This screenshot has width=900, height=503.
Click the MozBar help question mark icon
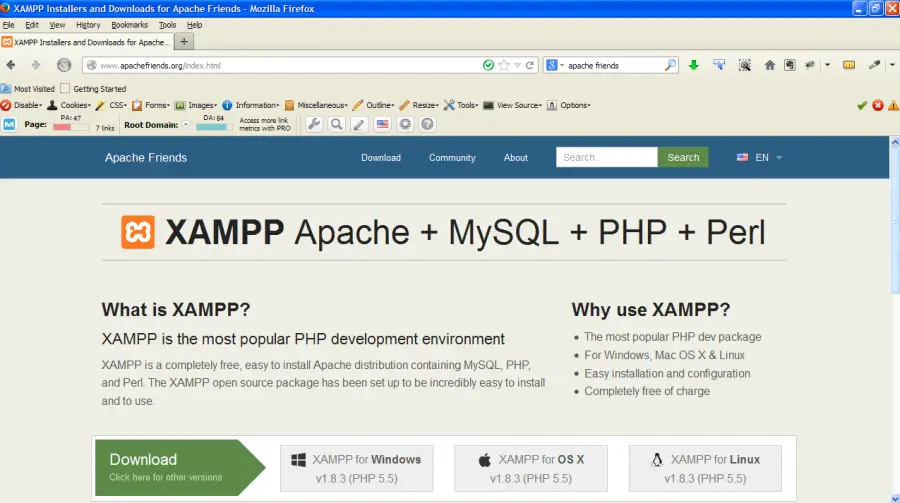[x=428, y=124]
